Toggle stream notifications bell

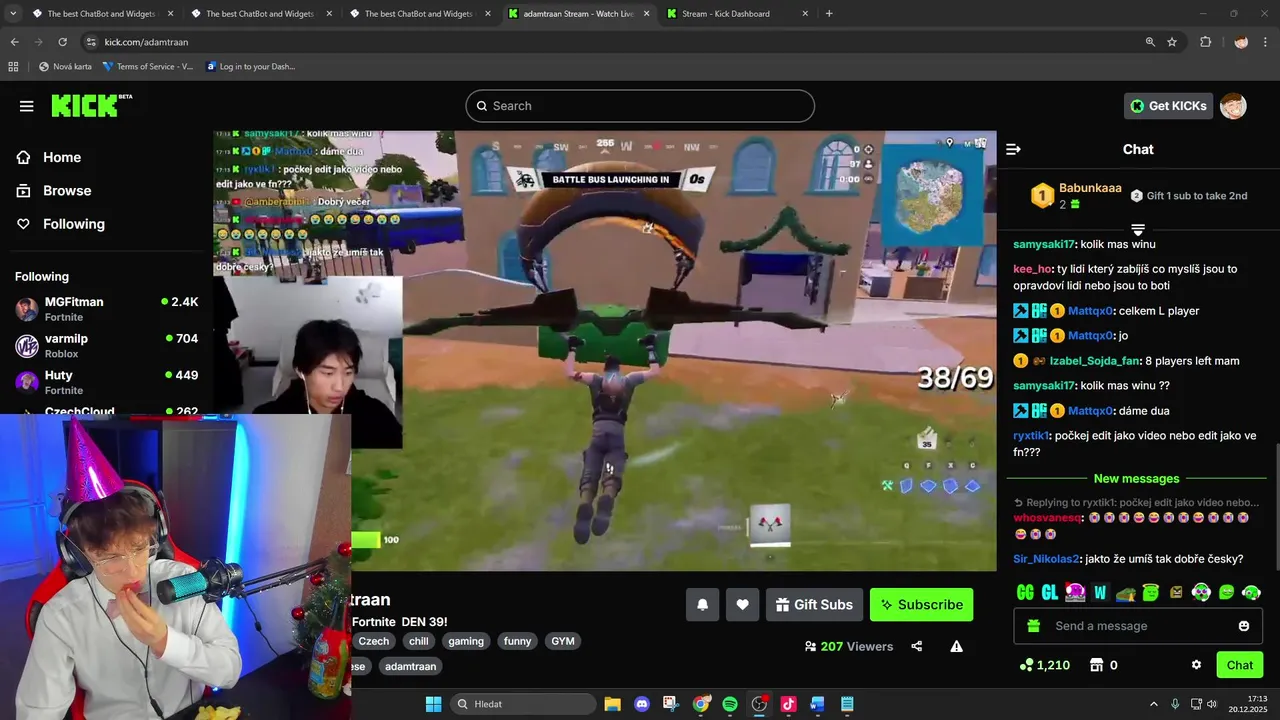pos(702,604)
